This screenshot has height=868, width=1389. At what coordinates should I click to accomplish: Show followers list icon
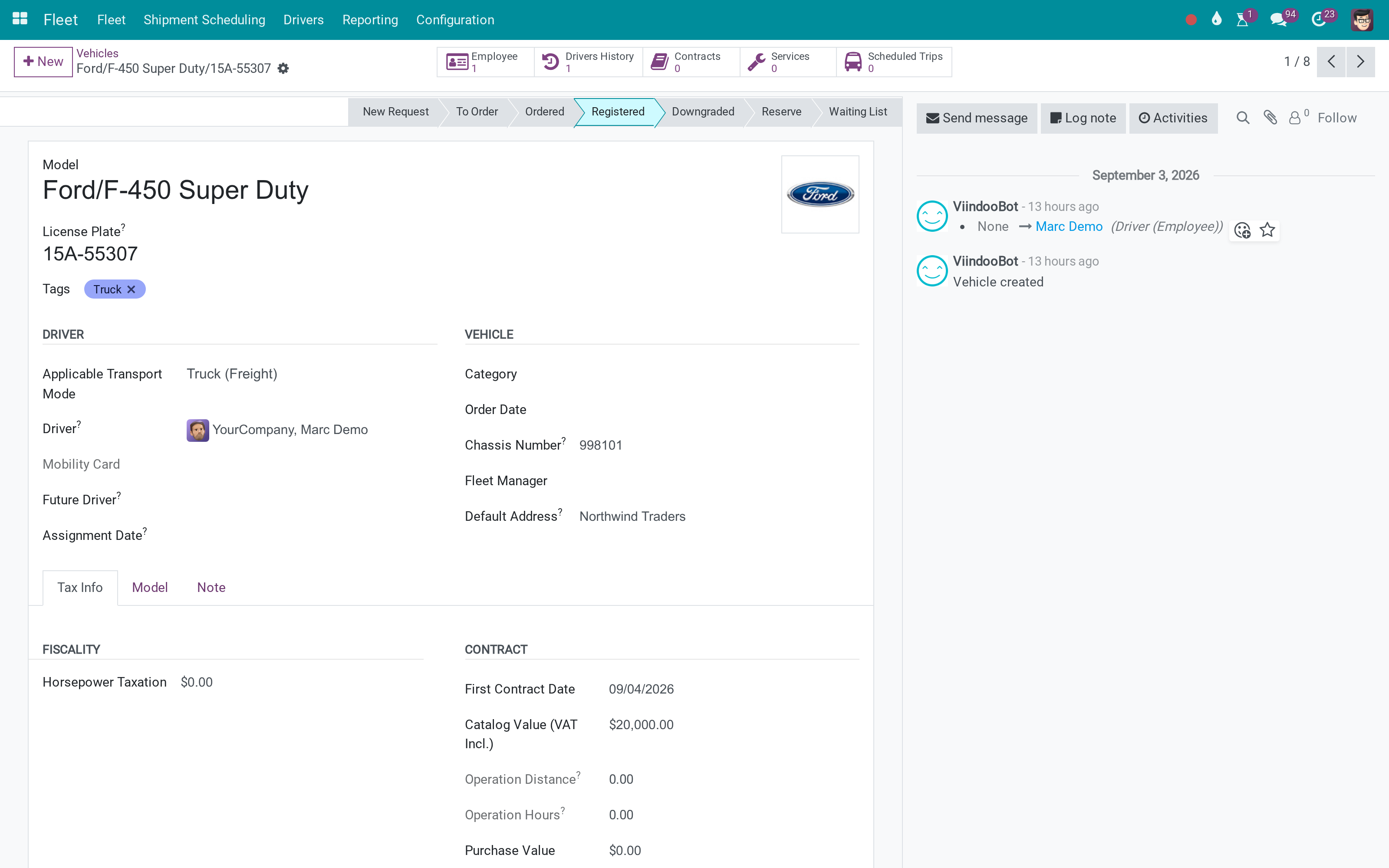pyautogui.click(x=1298, y=117)
